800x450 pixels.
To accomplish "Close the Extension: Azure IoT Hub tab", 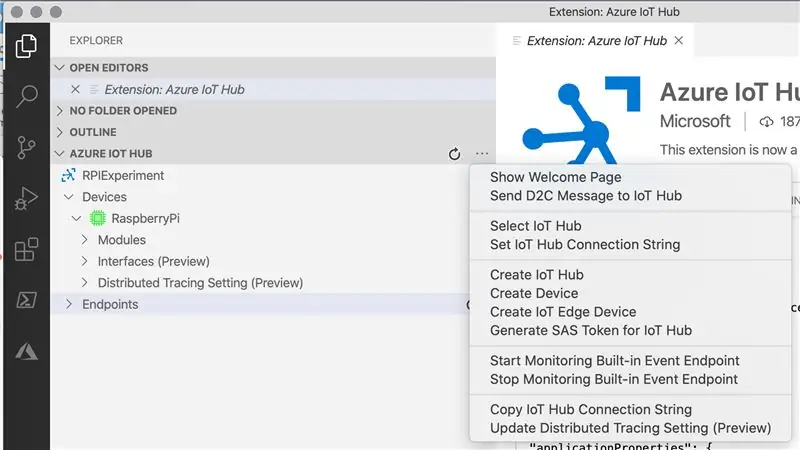I will point(679,40).
